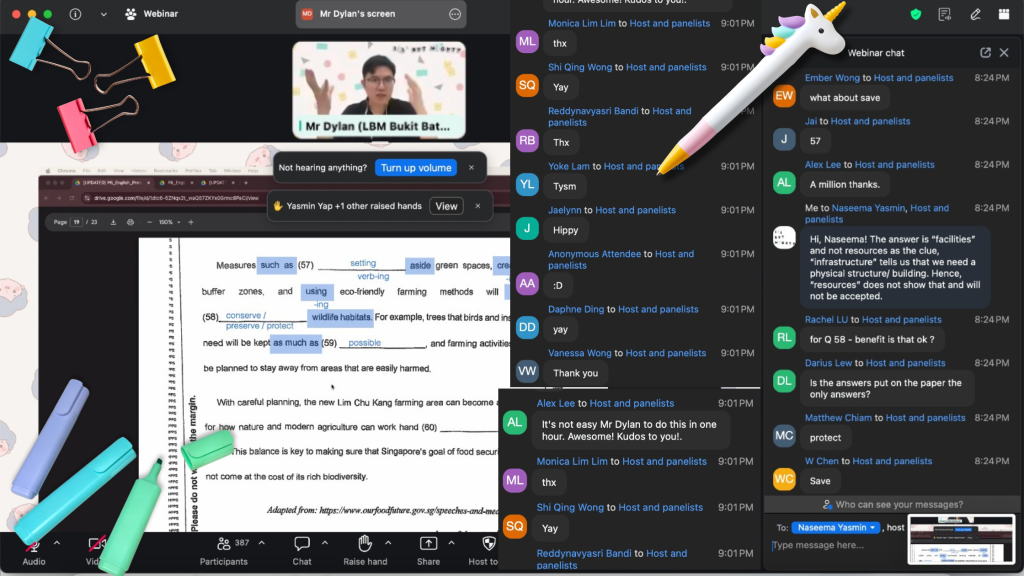Open the Apple menu in the shared screen
Viewport: 1024px width, 576px height.
pyautogui.click(x=48, y=170)
